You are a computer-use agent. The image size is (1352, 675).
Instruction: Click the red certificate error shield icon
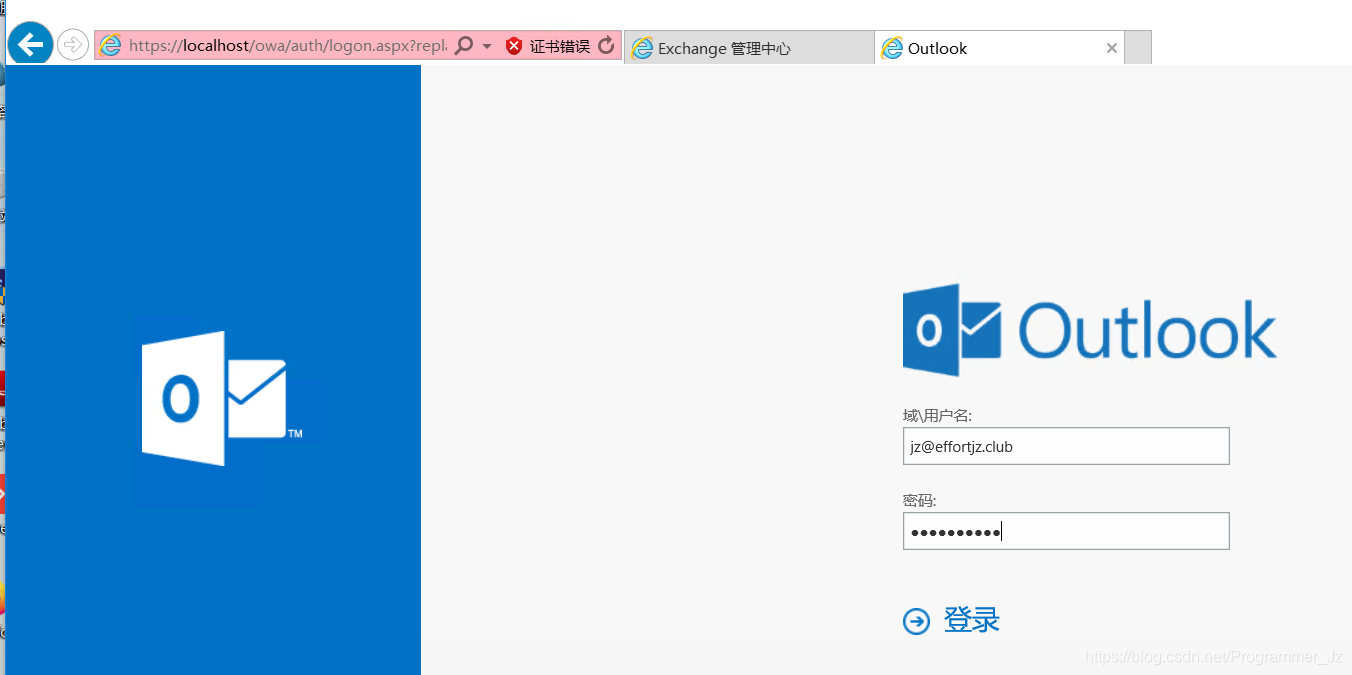tap(514, 46)
